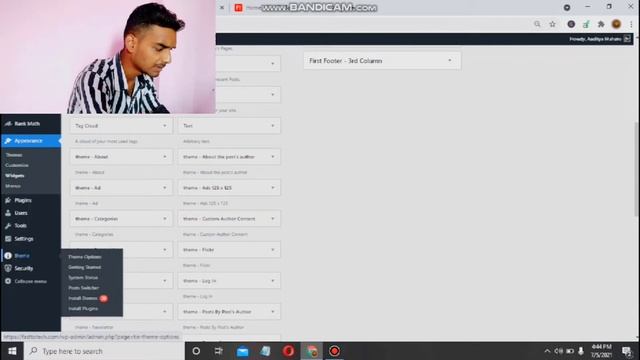This screenshot has width=640, height=360.
Task: Open Task View on the taskbar
Action: [x=219, y=351]
